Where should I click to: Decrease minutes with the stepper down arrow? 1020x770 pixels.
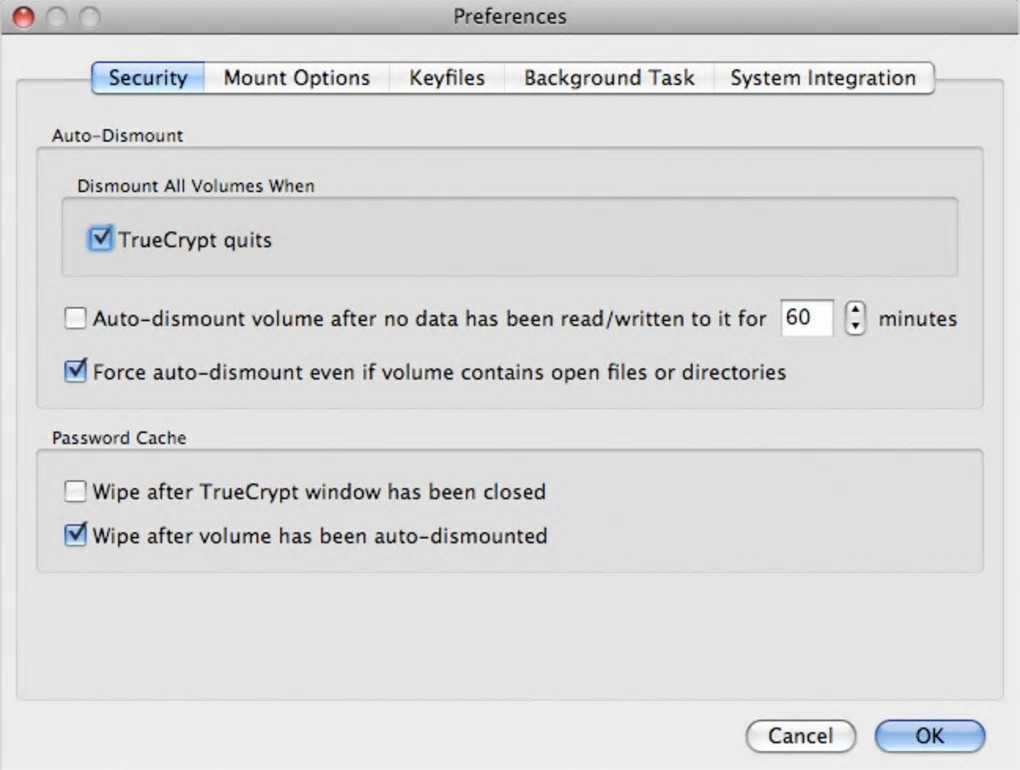(x=855, y=327)
